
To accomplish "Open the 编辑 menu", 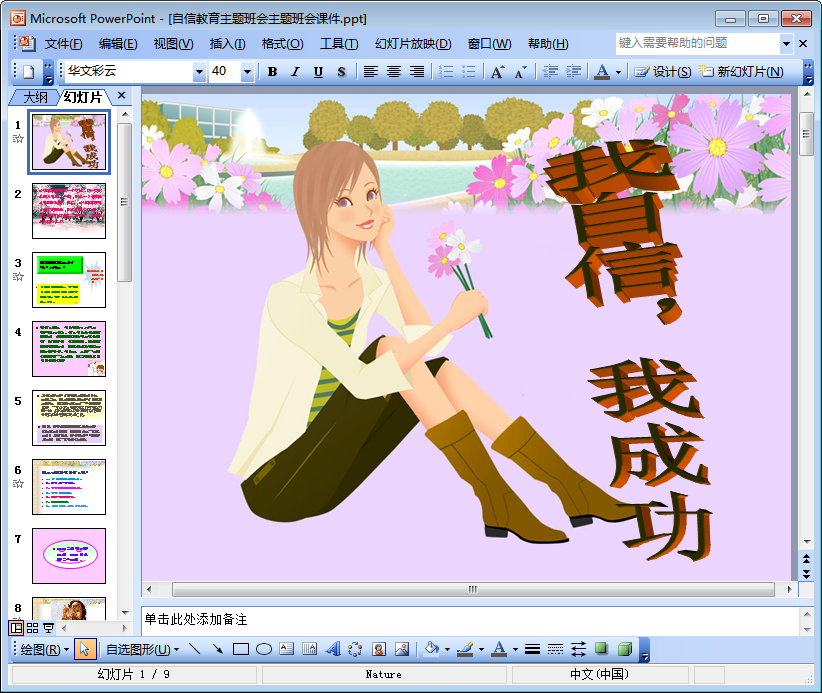I will coord(118,44).
